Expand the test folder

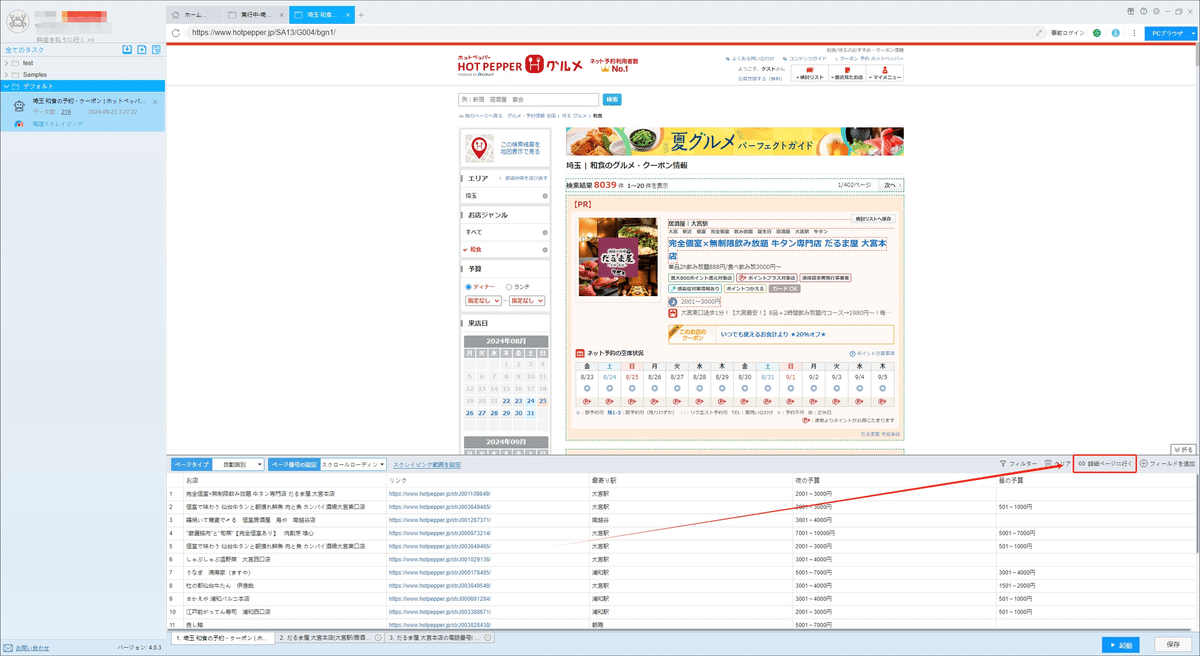point(5,63)
